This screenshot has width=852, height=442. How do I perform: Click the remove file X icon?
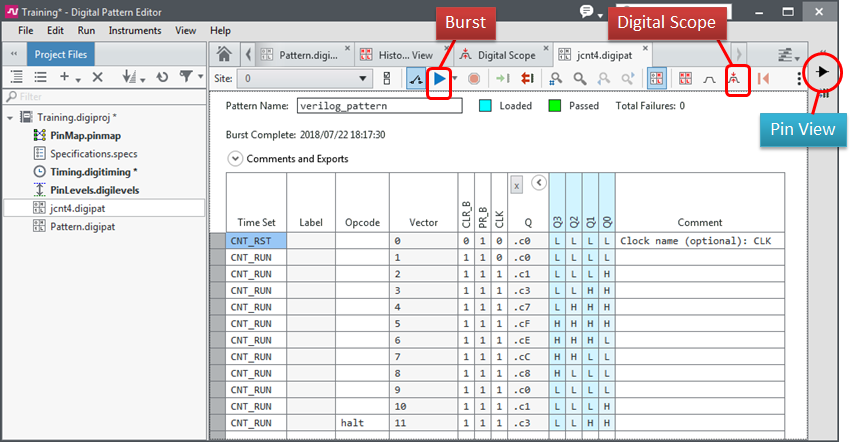(x=97, y=77)
